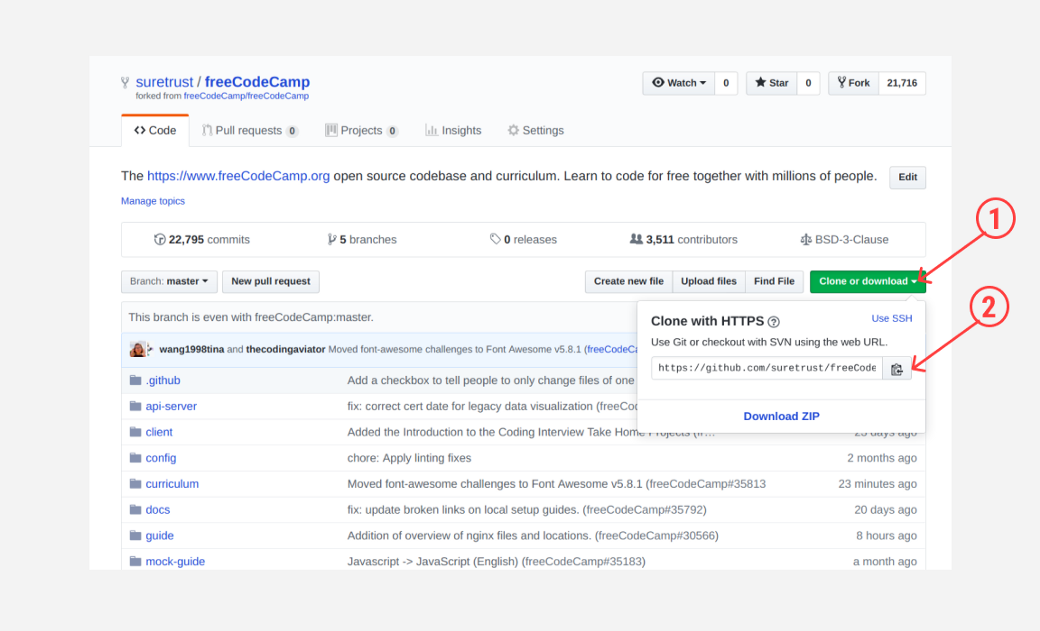Open the mock-guide folder
This screenshot has width=1040, height=631.
coord(175,561)
